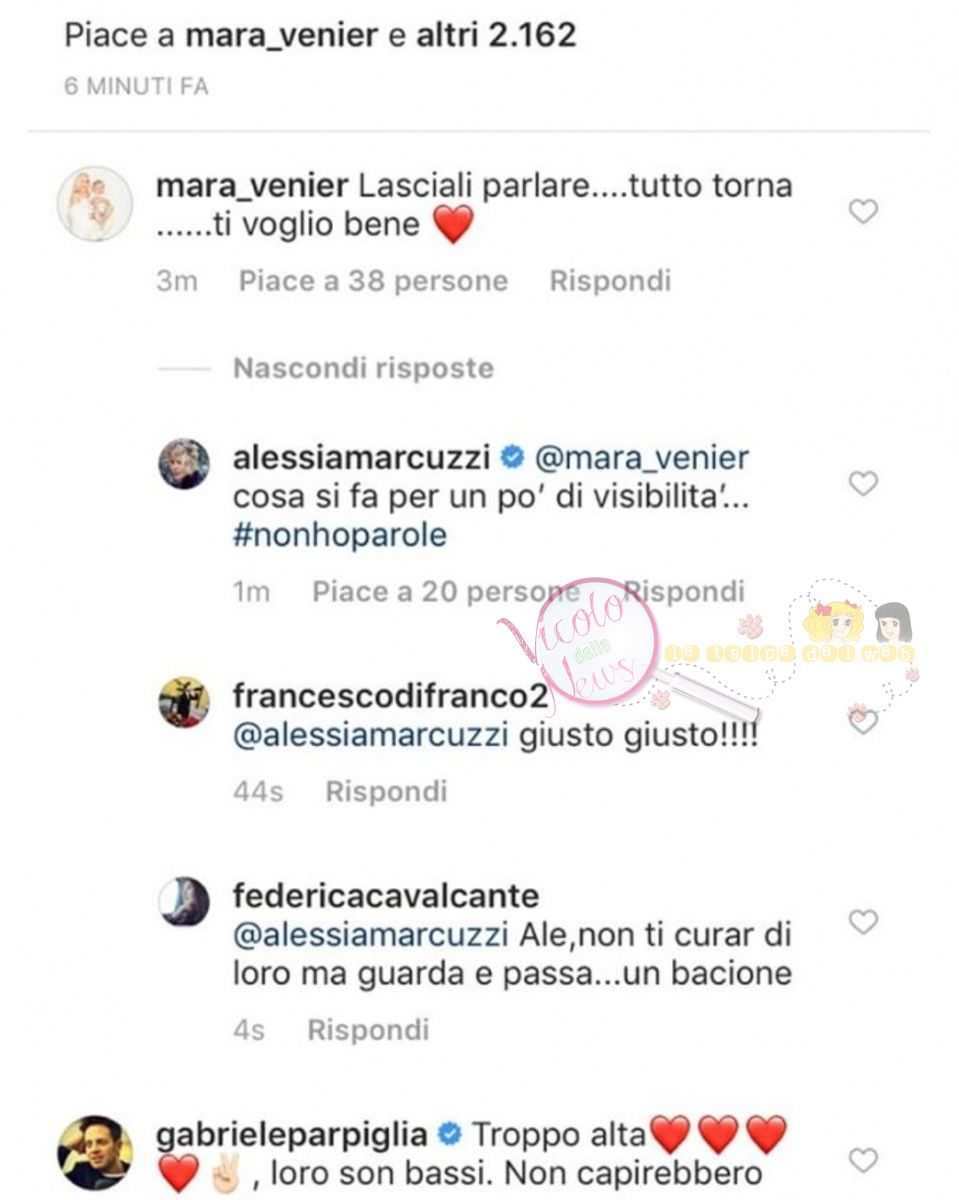Like alessiamarcuzzi's reply with the heart icon

coord(862,484)
